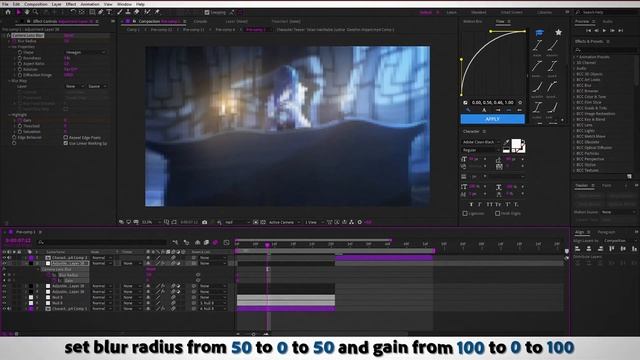
Task: Collapse the Iris Properties group
Action: 9,47
